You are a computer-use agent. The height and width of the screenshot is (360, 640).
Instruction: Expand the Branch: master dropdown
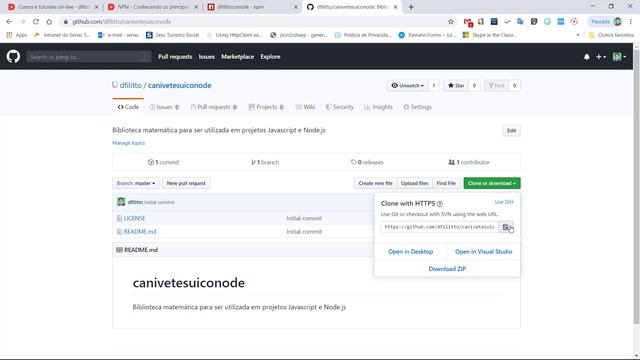(x=136, y=183)
